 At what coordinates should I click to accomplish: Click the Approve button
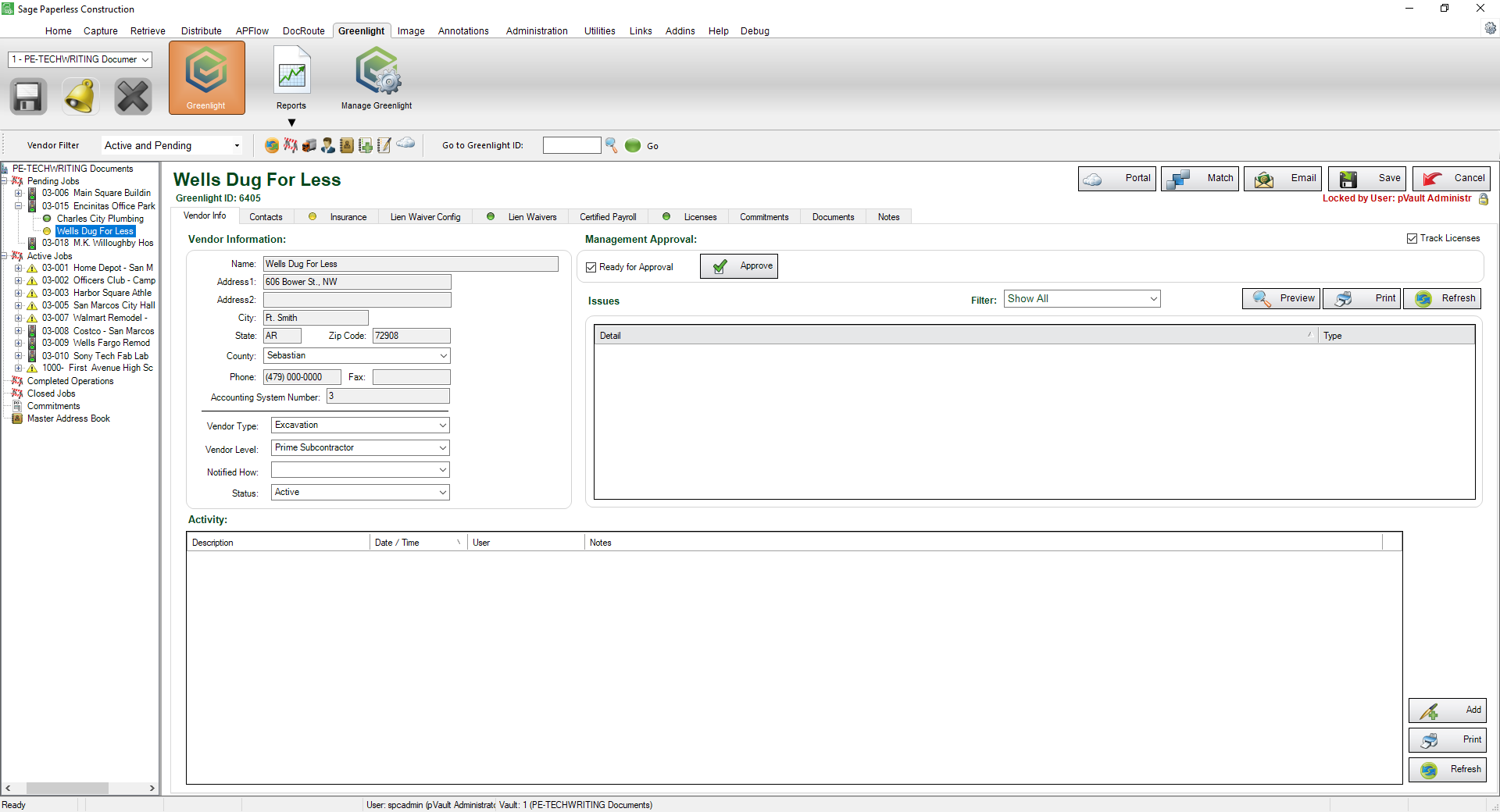click(x=739, y=266)
